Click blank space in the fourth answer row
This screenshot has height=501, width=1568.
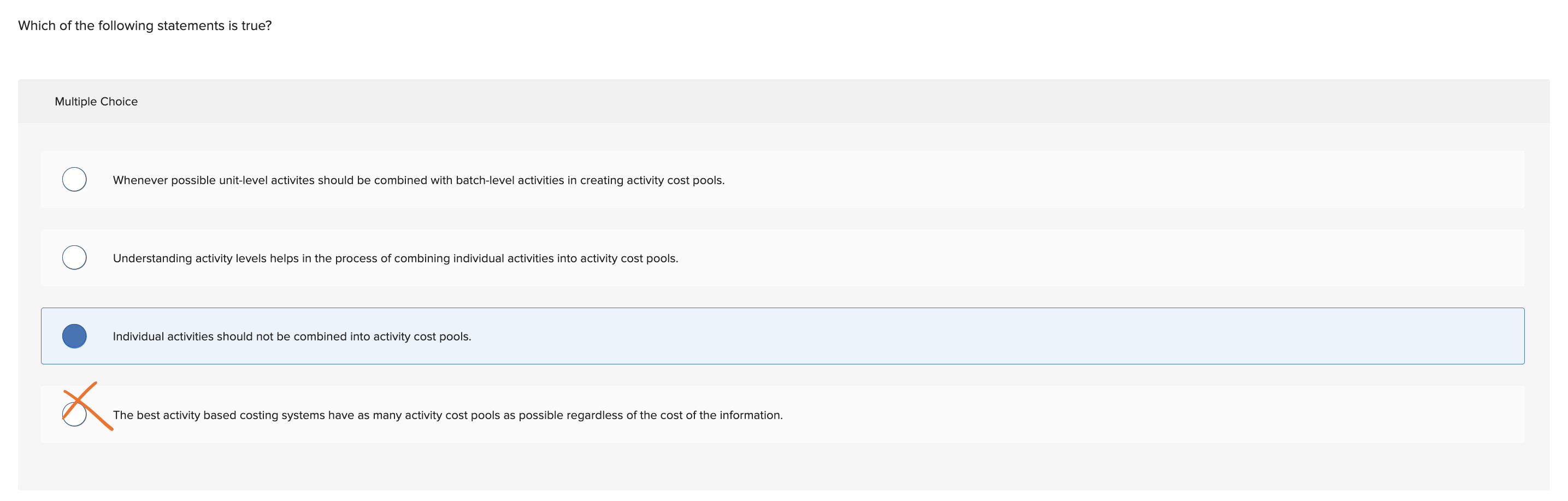1157,415
